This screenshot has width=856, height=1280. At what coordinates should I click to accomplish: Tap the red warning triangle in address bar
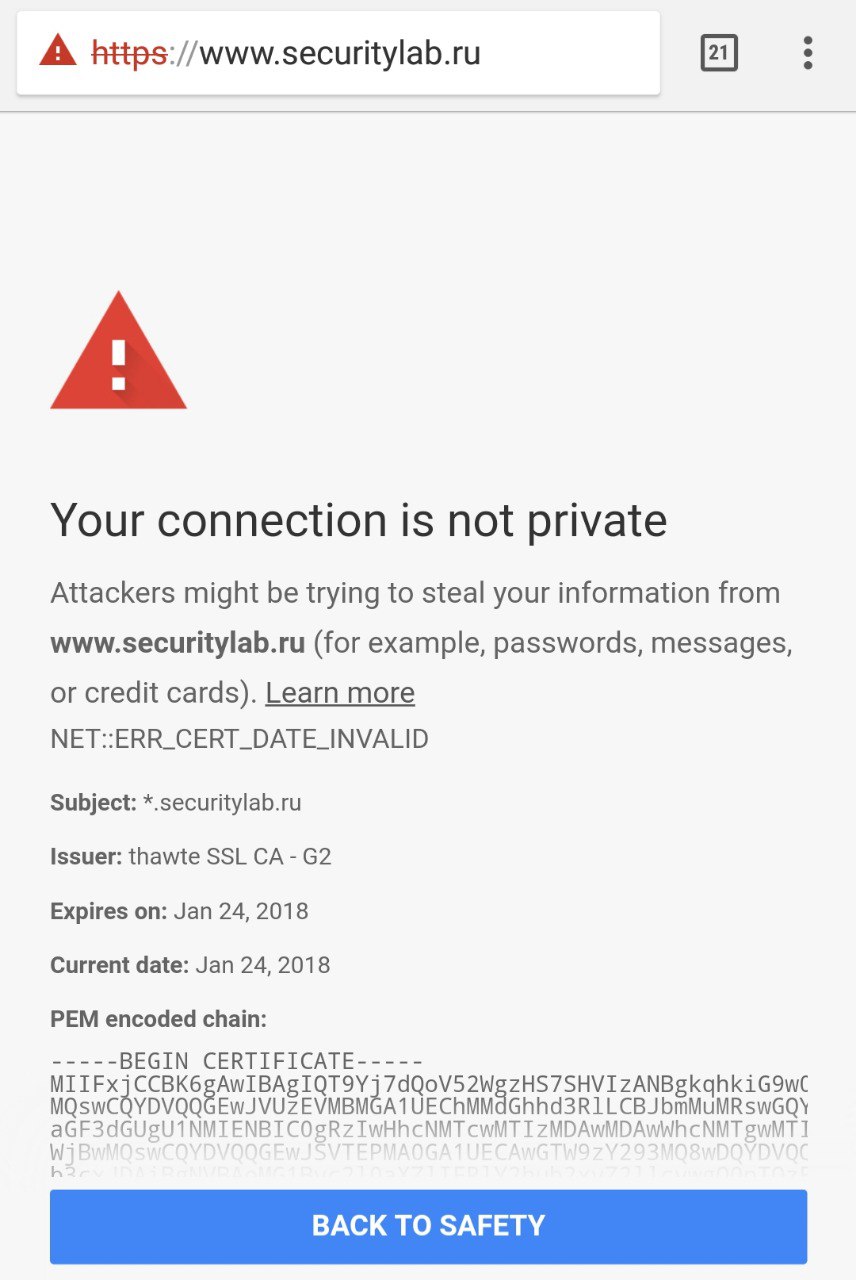(x=58, y=50)
